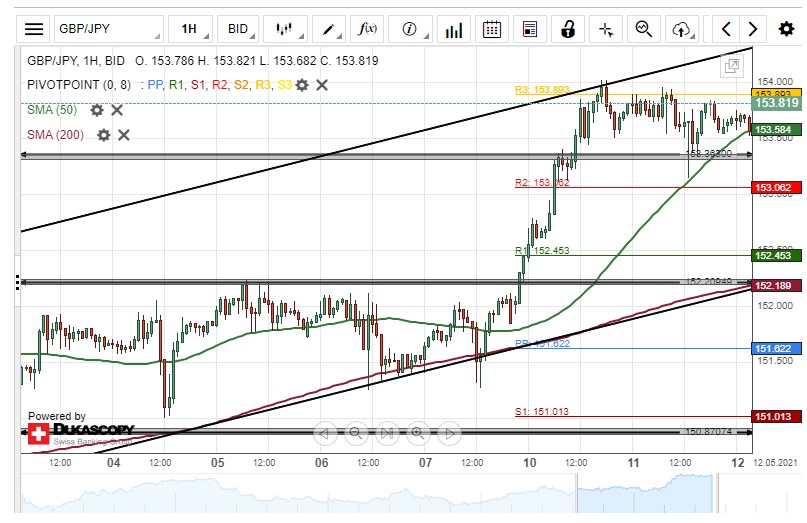This screenshot has width=807, height=523.
Task: Open the GBP/JPY instrument selector
Action: pyautogui.click(x=109, y=29)
